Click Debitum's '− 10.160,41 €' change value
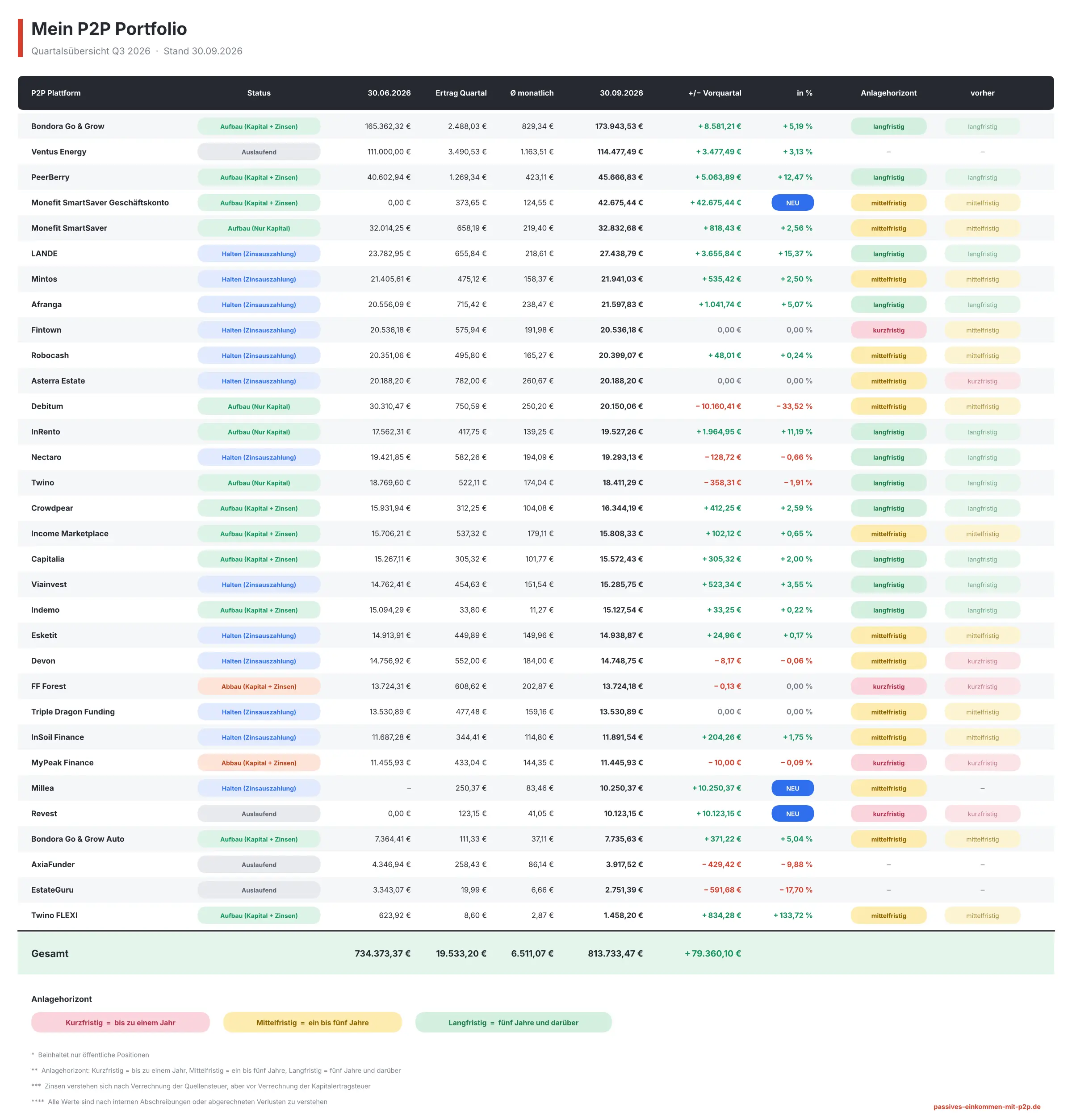The height and width of the screenshot is (1120, 1072). [x=718, y=406]
